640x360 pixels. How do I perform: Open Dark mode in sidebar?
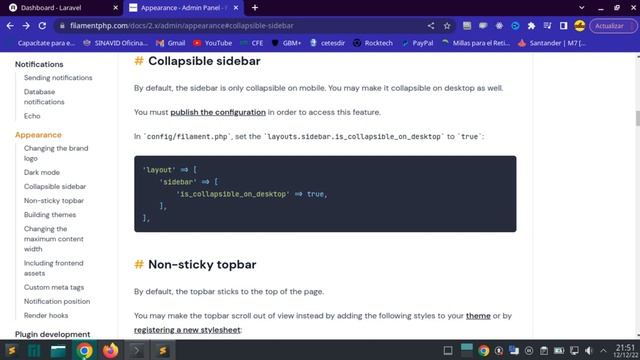point(42,172)
